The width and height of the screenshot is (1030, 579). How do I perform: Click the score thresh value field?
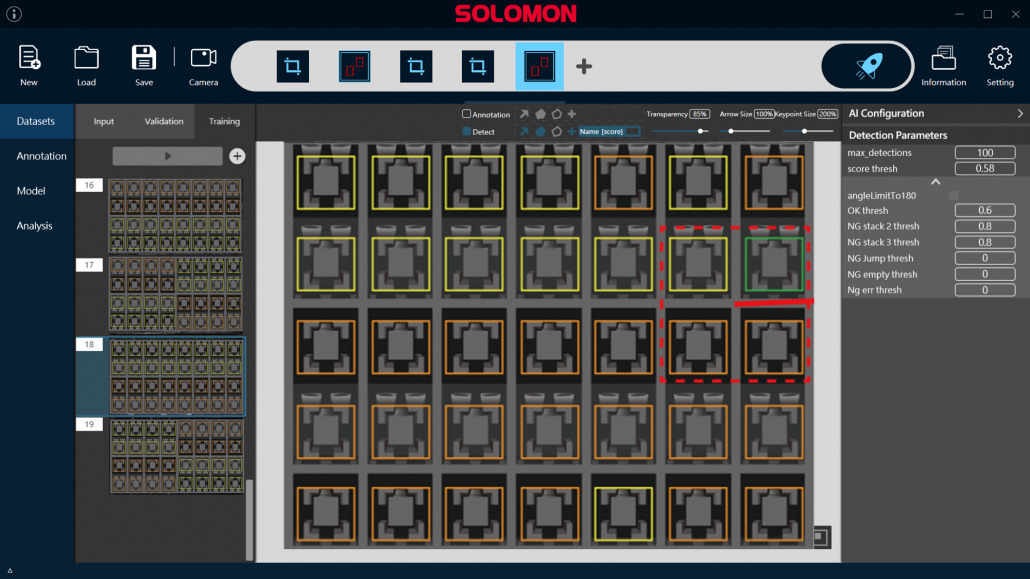984,169
